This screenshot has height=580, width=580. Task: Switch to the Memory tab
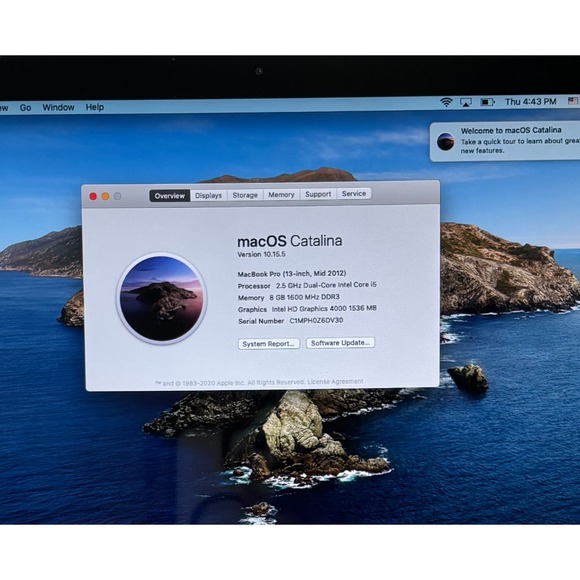(281, 195)
